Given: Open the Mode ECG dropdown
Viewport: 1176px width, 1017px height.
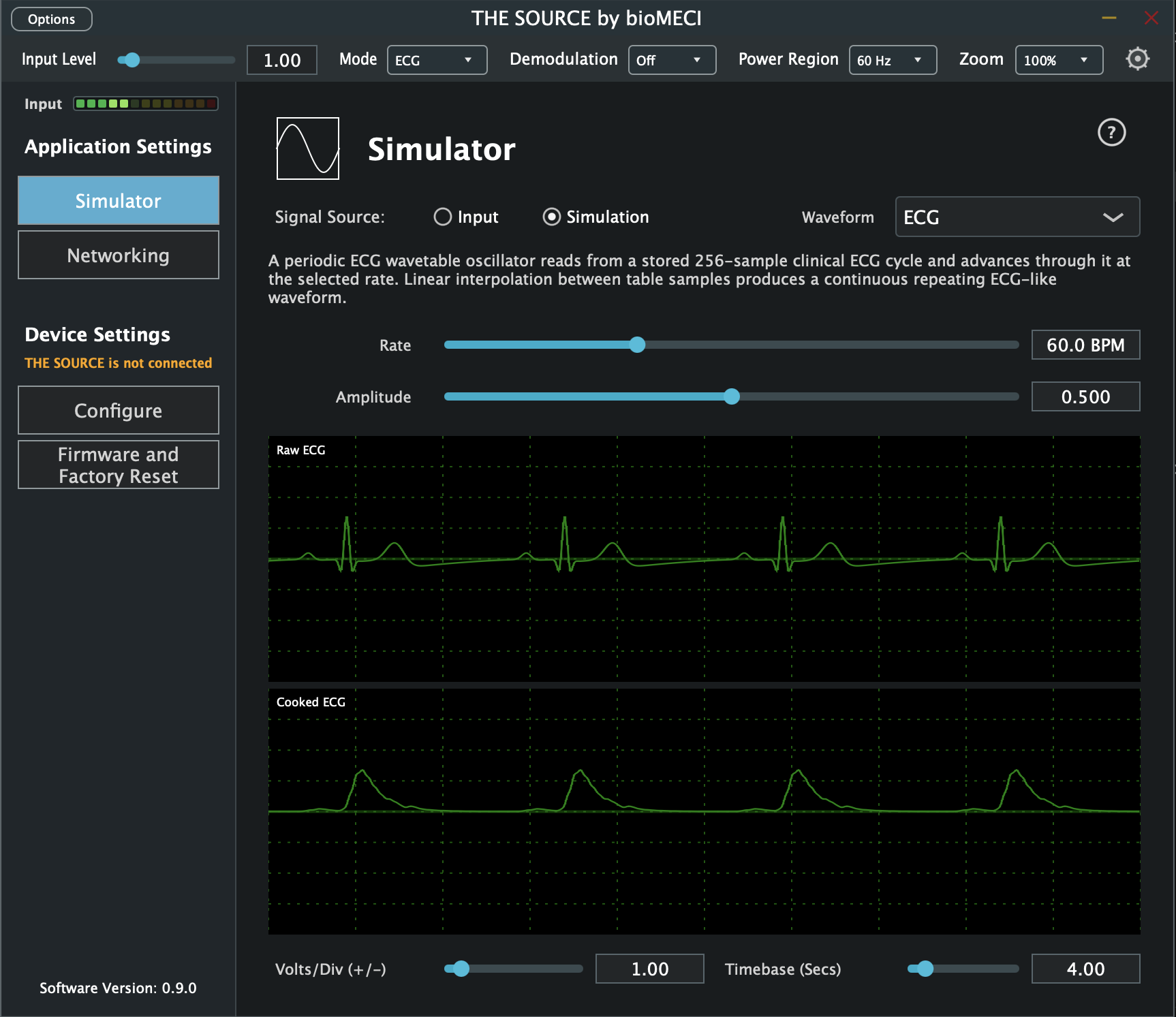Looking at the screenshot, I should pyautogui.click(x=437, y=60).
